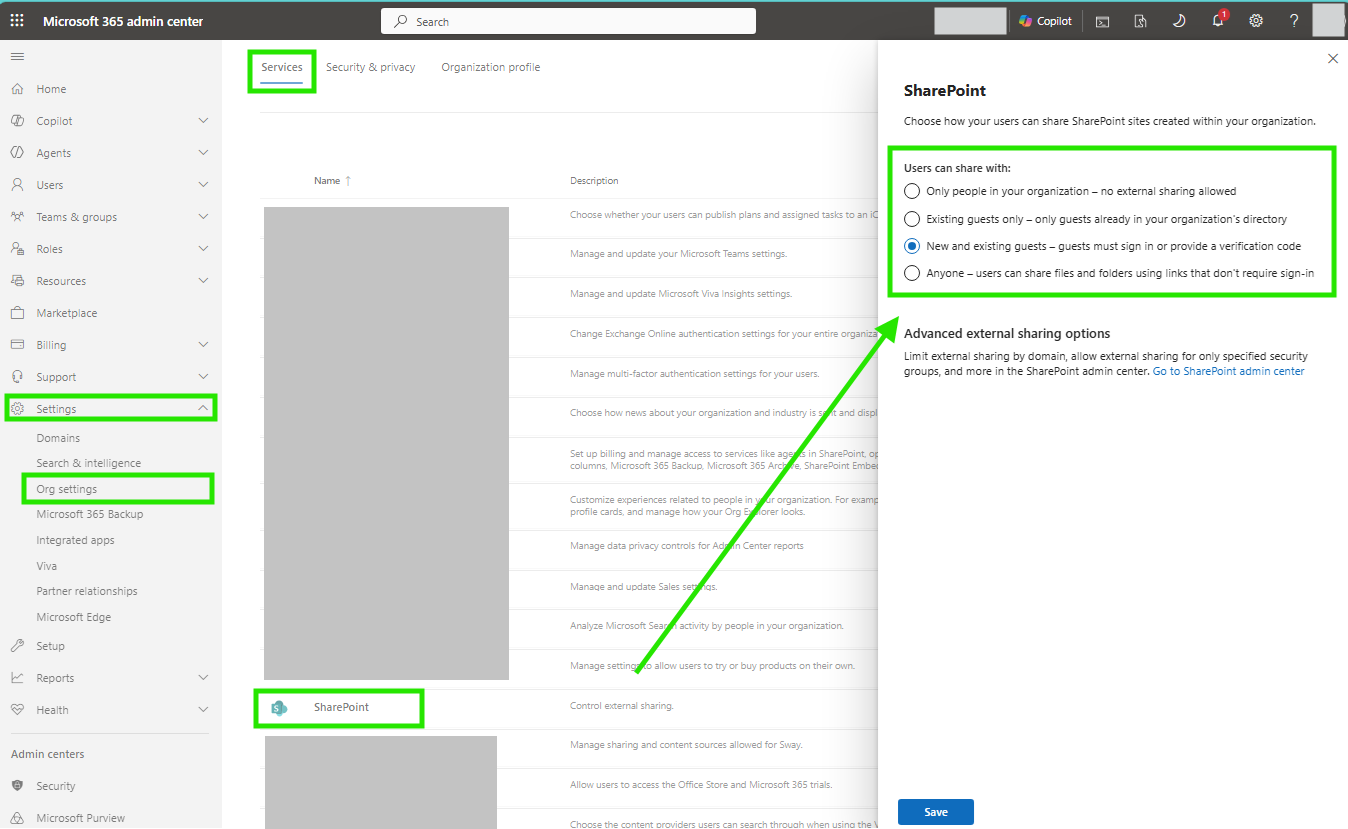Collapse the Settings menu chevron
The height and width of the screenshot is (829, 1348).
point(203,408)
